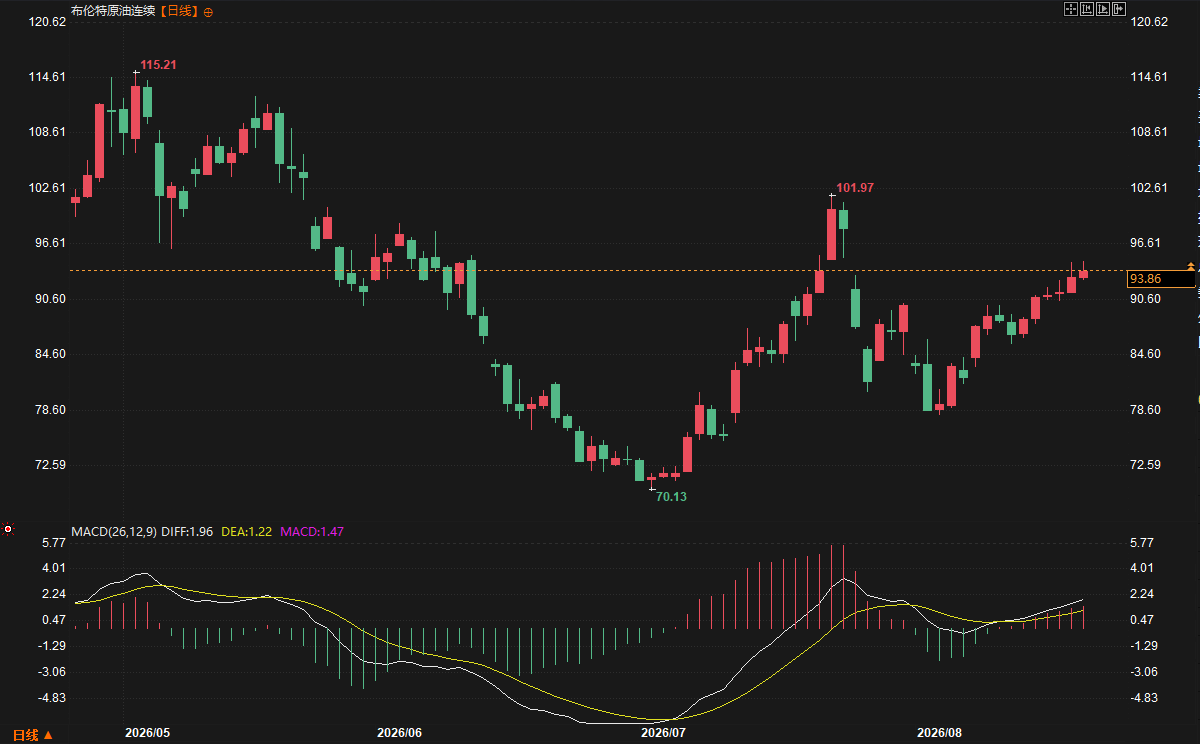Click the right axis value 84.60
The image size is (1200, 744).
[1145, 354]
